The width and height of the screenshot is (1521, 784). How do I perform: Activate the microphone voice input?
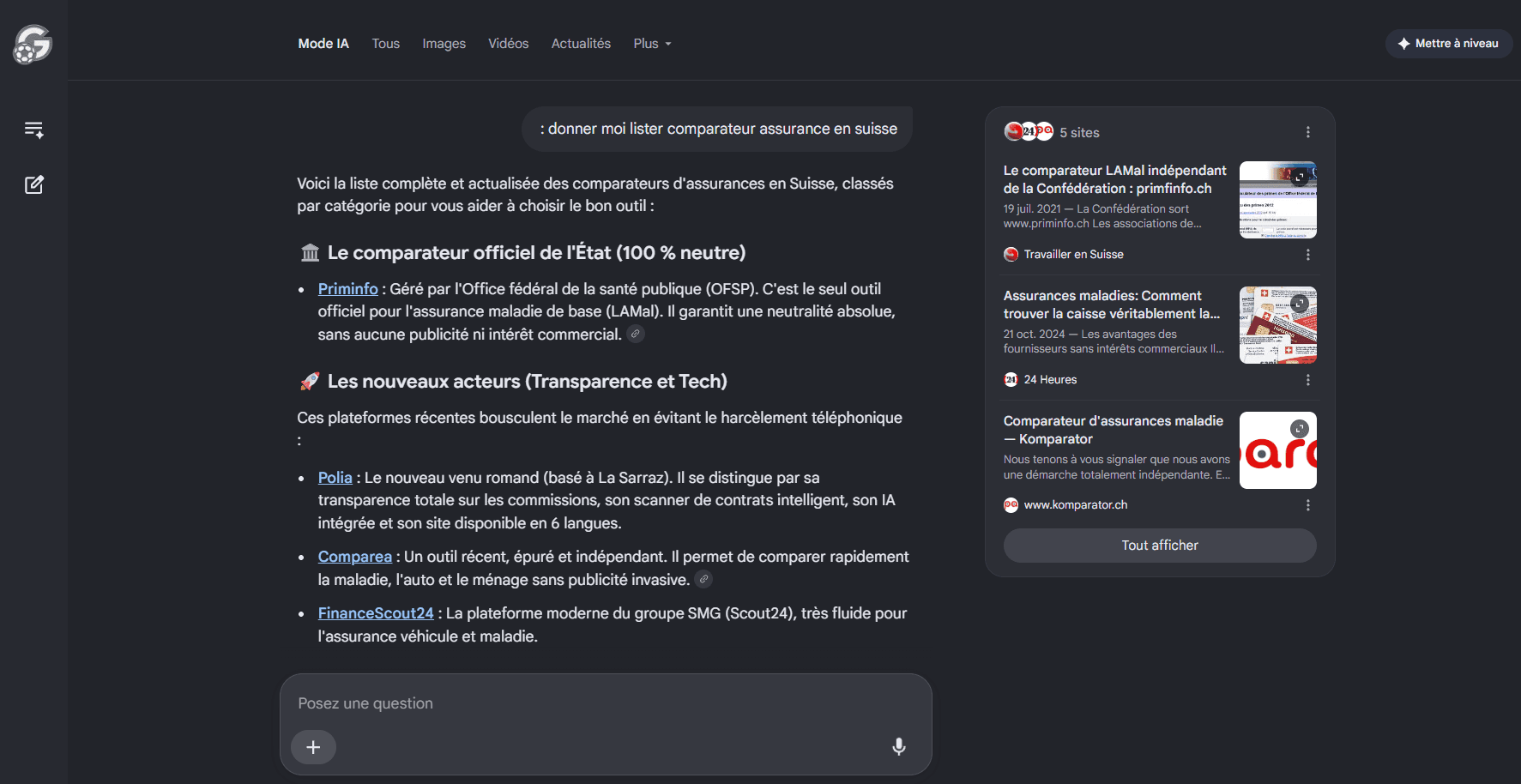point(898,746)
